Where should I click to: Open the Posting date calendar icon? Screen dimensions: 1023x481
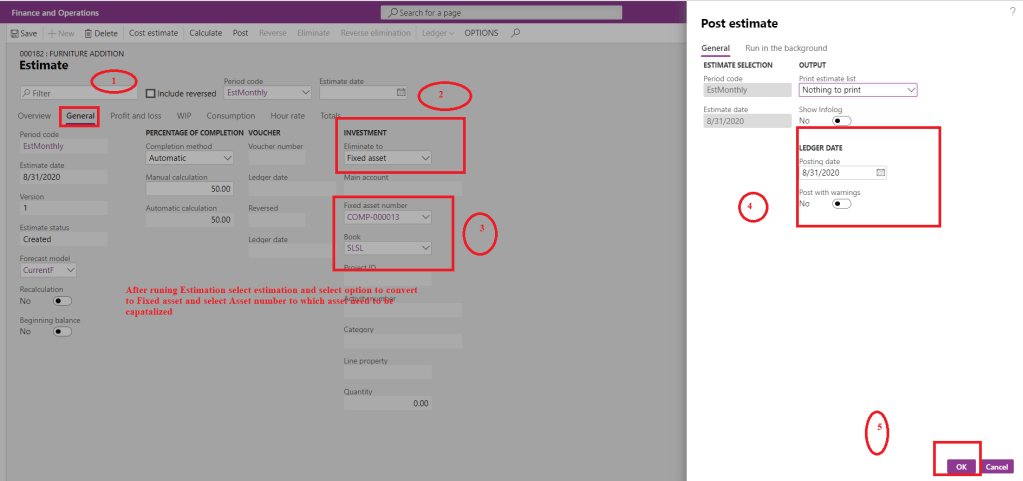point(879,172)
